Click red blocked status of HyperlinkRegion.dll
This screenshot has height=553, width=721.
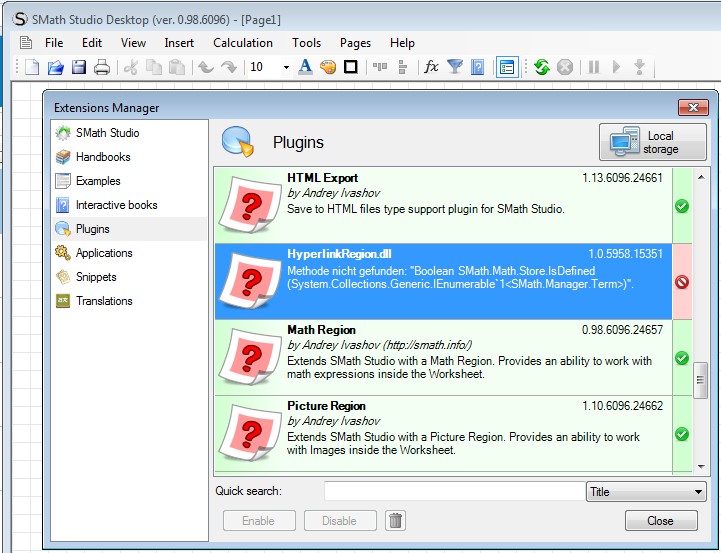pos(682,282)
